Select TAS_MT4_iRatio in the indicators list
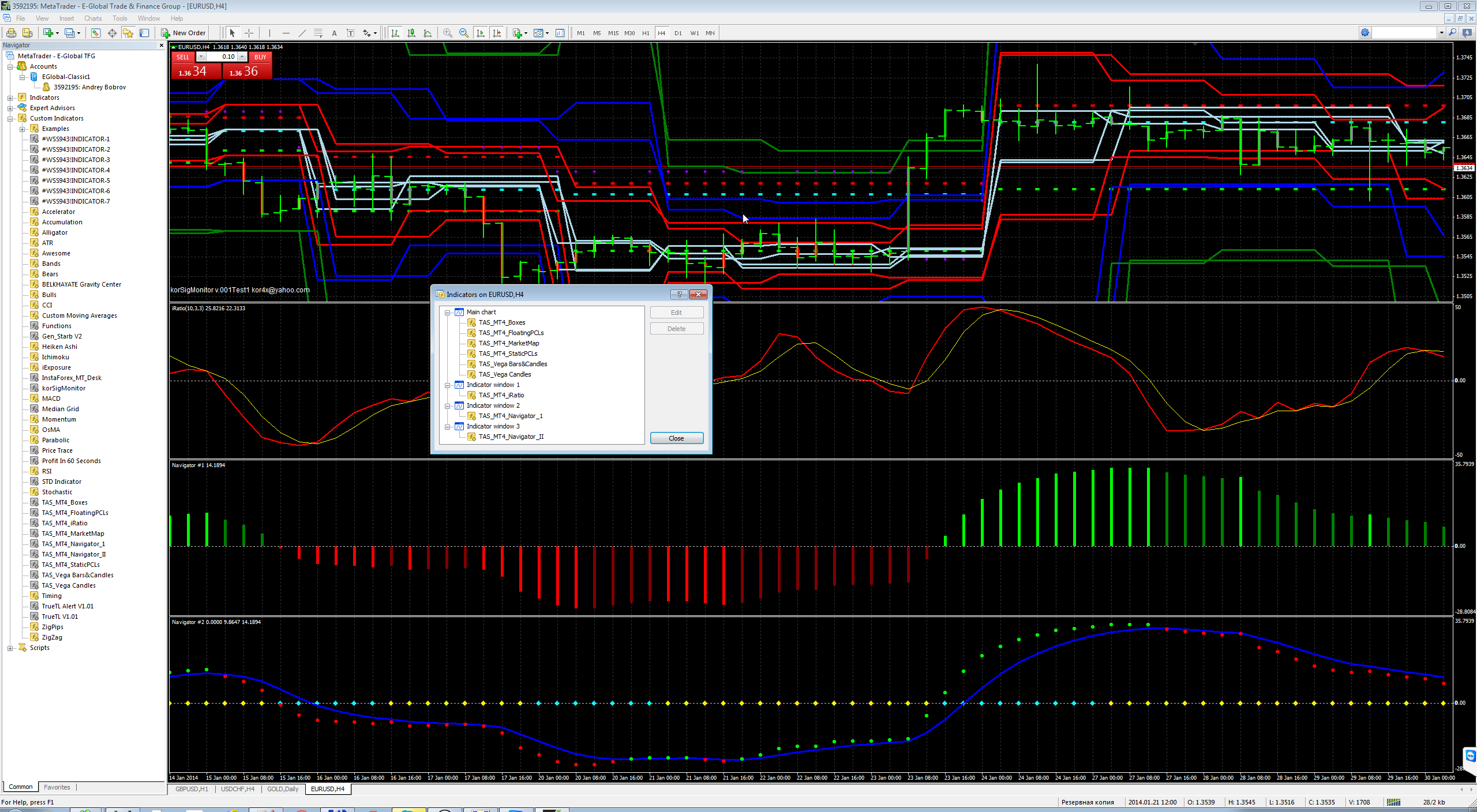The width and height of the screenshot is (1477, 812). pyautogui.click(x=501, y=395)
